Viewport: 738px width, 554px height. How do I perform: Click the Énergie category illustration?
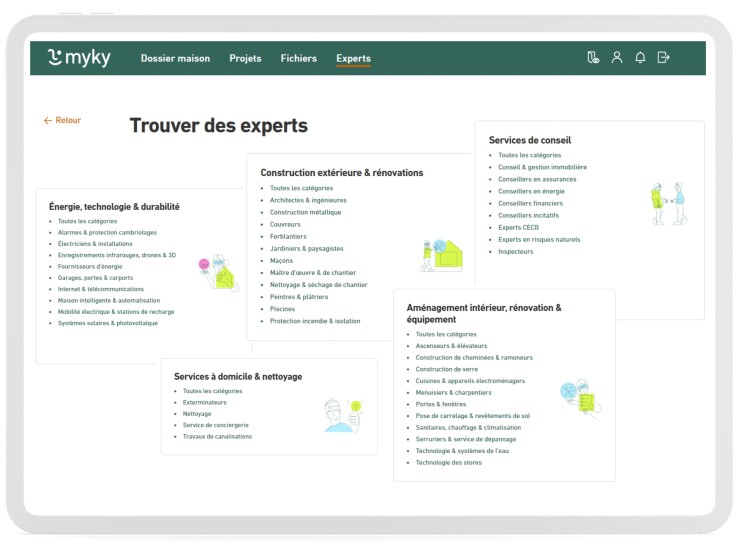[x=219, y=271]
